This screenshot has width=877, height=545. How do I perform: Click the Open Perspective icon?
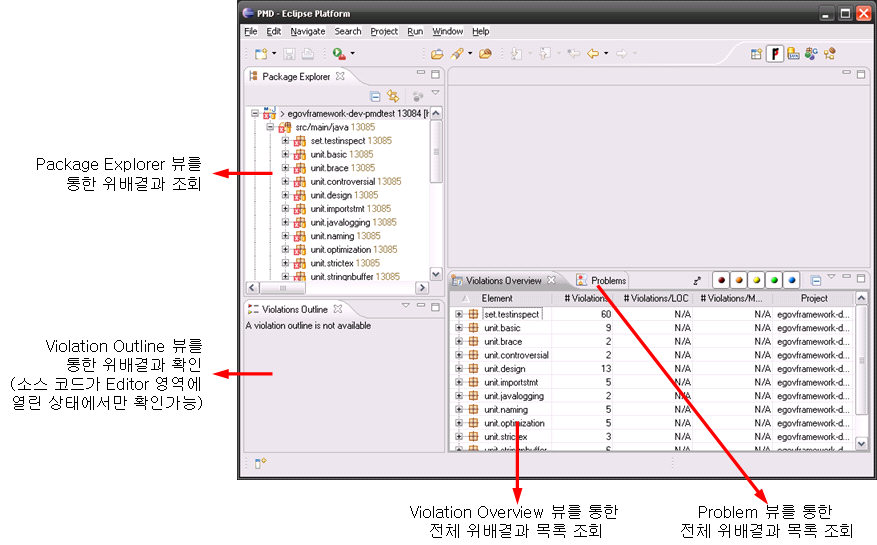[756, 54]
